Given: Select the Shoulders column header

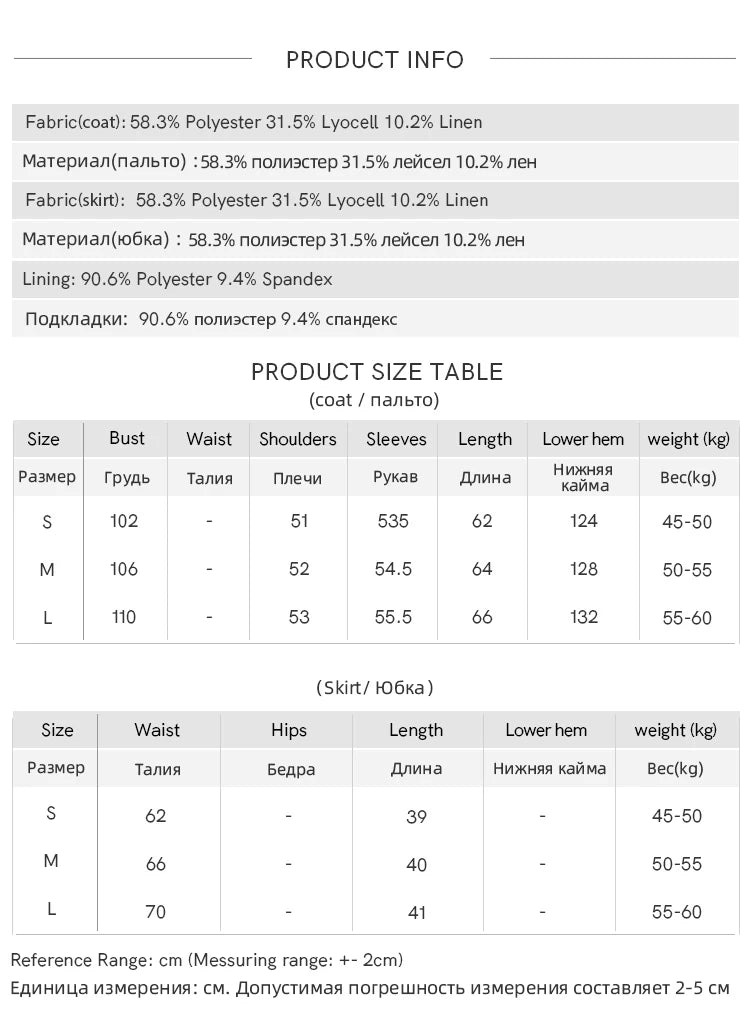Looking at the screenshot, I should 298,439.
